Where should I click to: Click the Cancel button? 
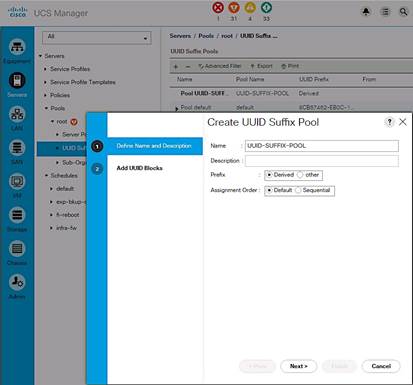[x=381, y=366]
